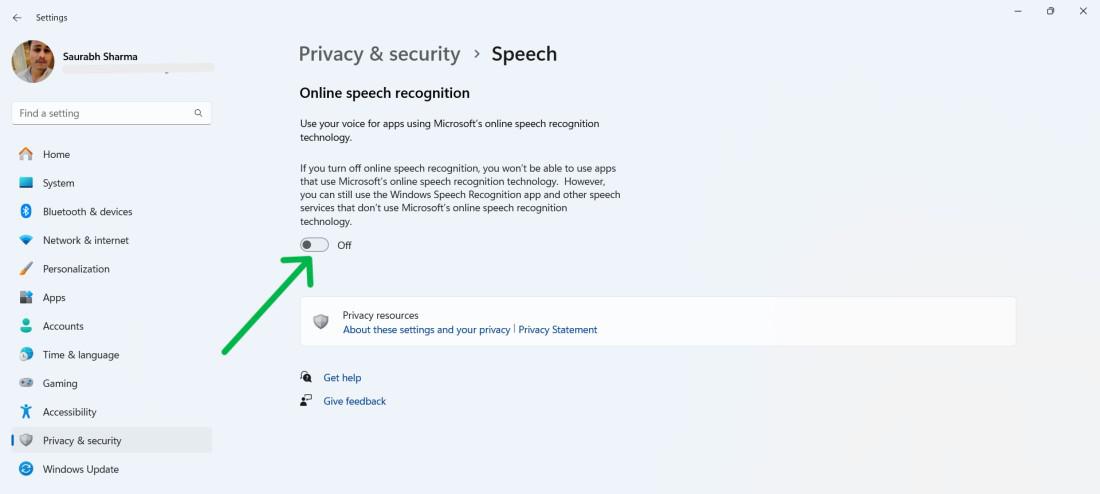Click Privacy & security breadcrumb link

379,54
